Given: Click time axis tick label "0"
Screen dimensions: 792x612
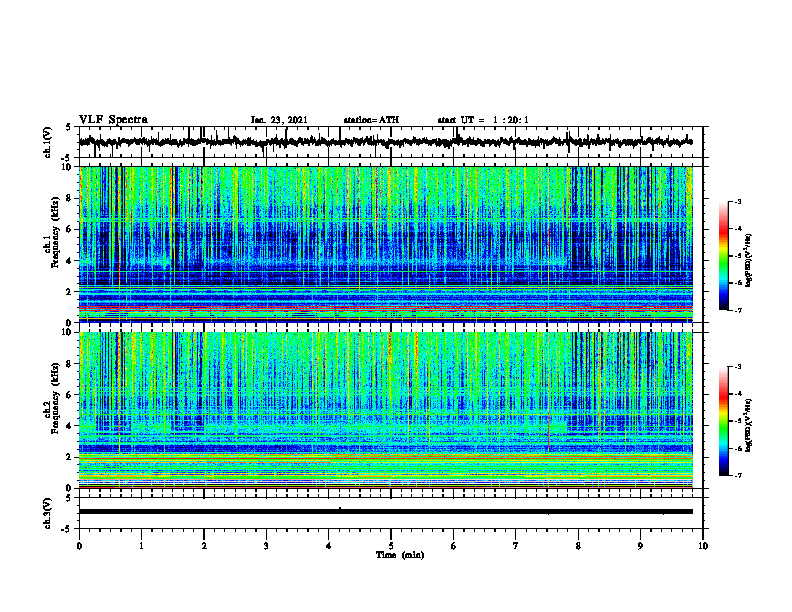Looking at the screenshot, I should click(79, 546).
